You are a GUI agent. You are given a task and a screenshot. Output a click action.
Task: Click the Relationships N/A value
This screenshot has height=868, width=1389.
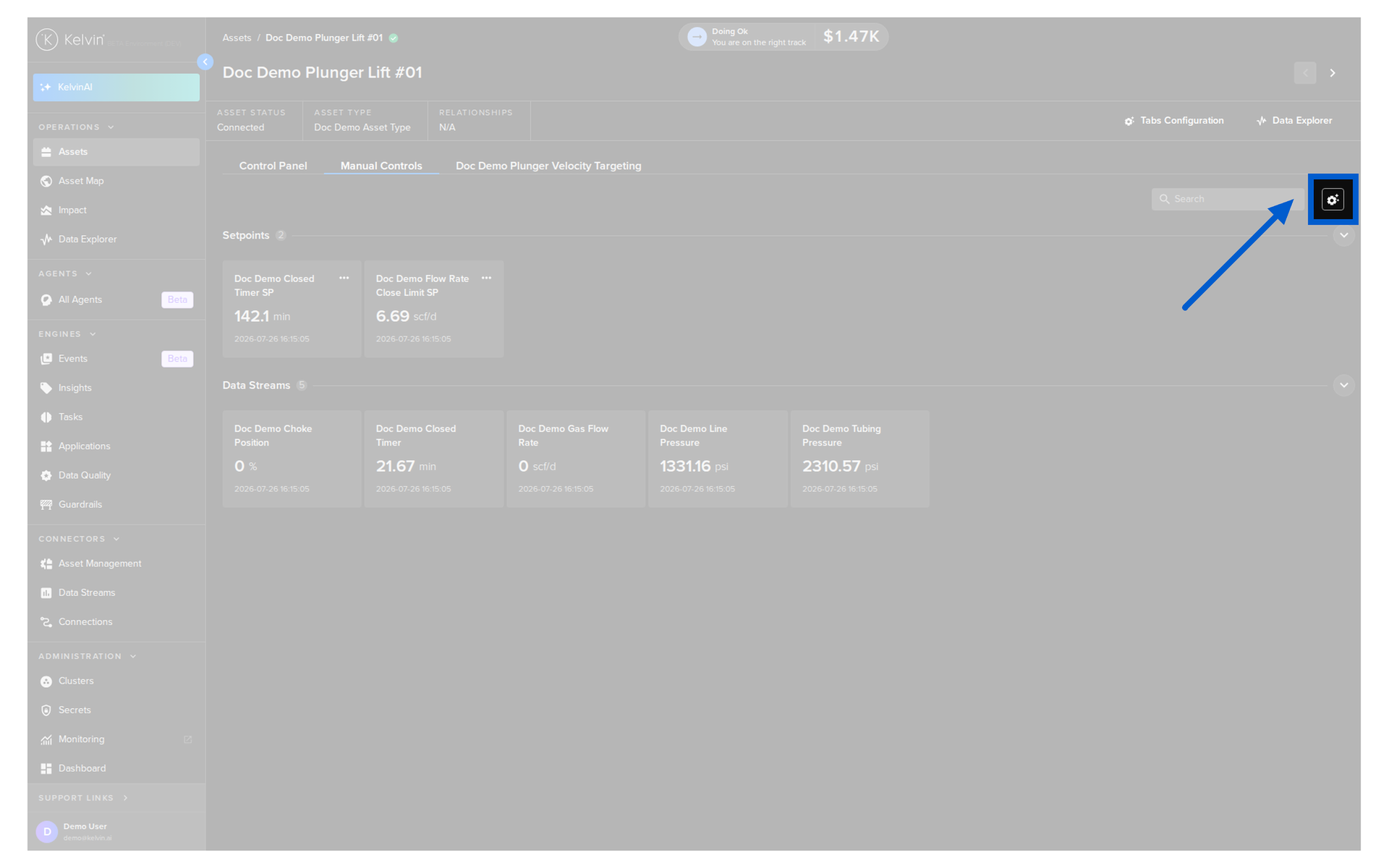[447, 127]
